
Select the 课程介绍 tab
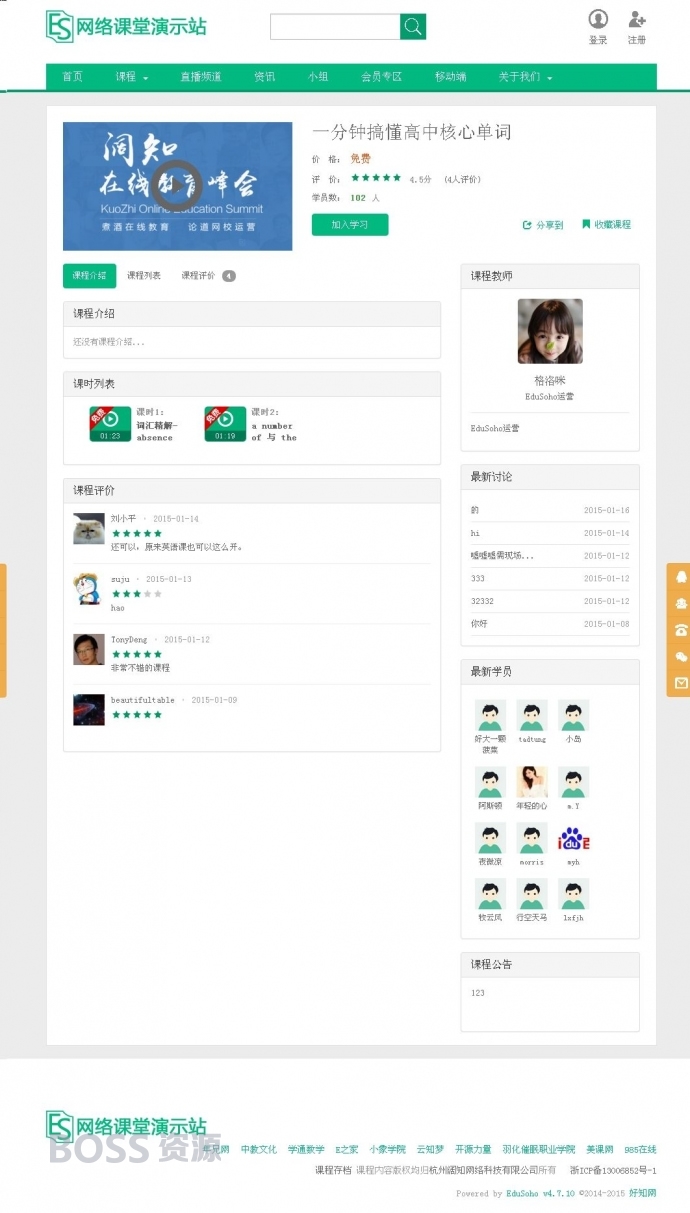[x=89, y=276]
